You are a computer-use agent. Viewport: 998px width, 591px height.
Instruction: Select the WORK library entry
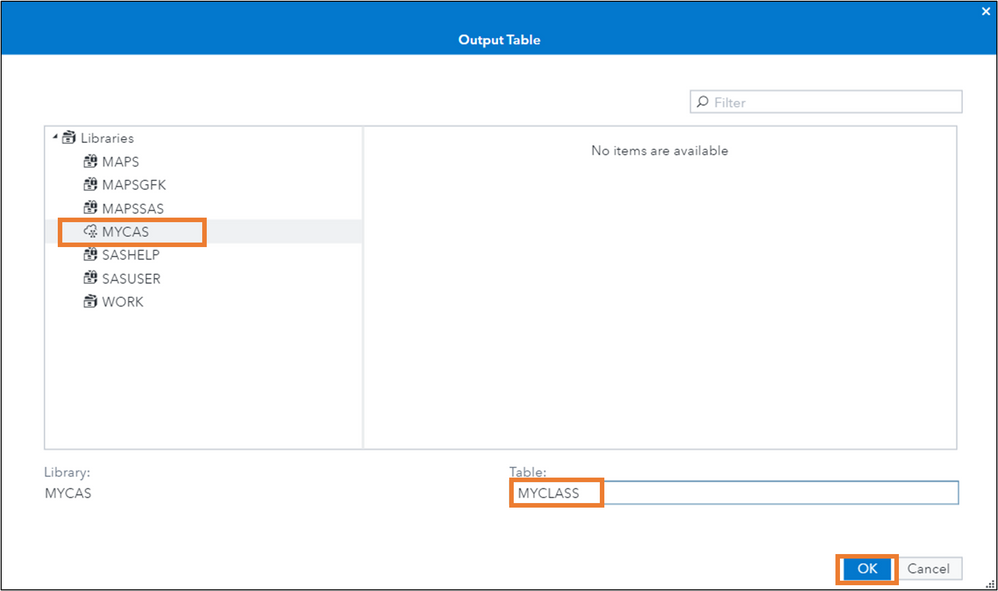tap(122, 301)
